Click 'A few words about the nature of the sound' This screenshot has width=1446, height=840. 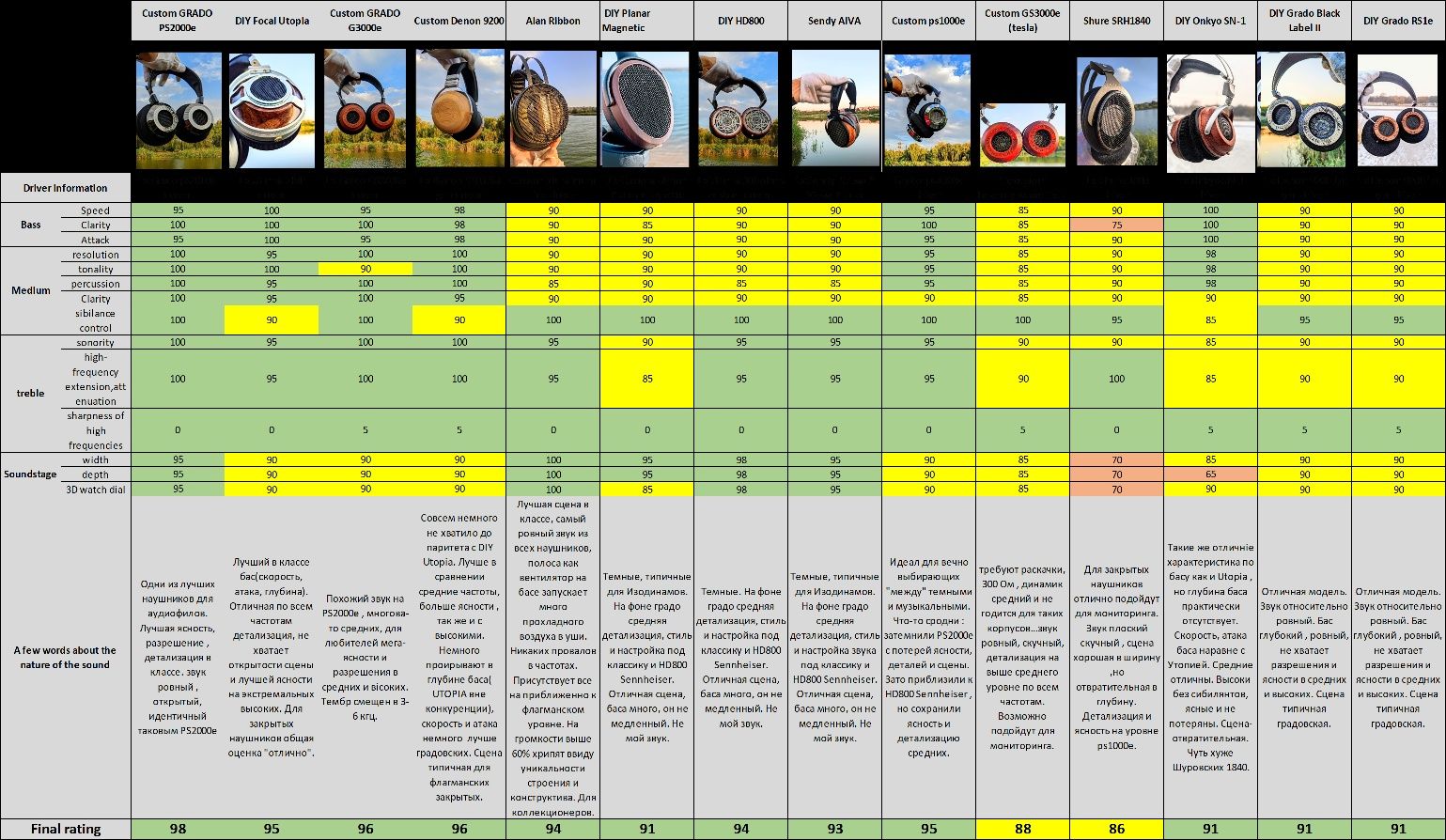pos(66,658)
